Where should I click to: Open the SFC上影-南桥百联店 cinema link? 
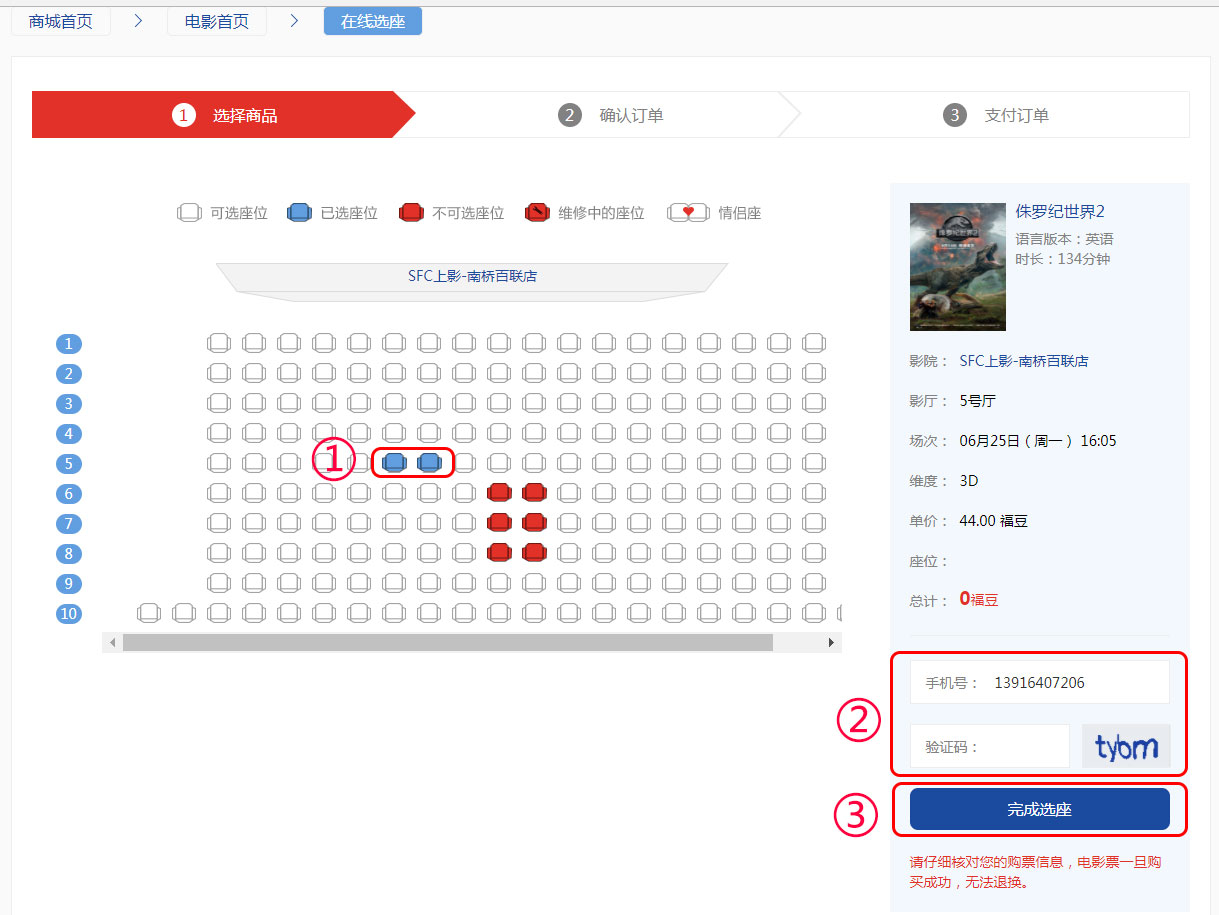tap(1023, 361)
